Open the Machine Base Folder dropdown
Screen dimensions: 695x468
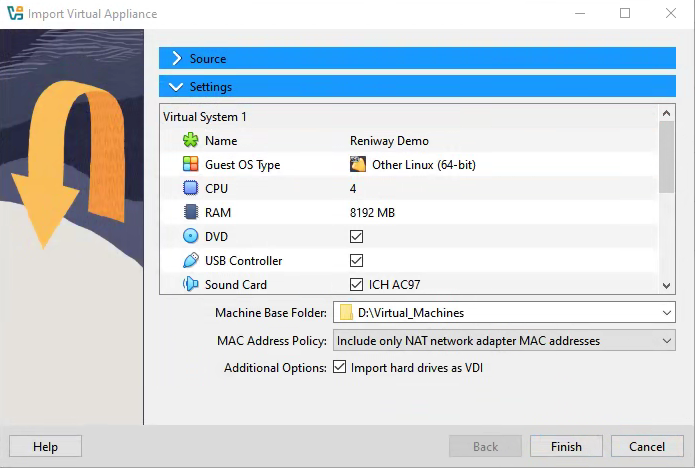666,312
